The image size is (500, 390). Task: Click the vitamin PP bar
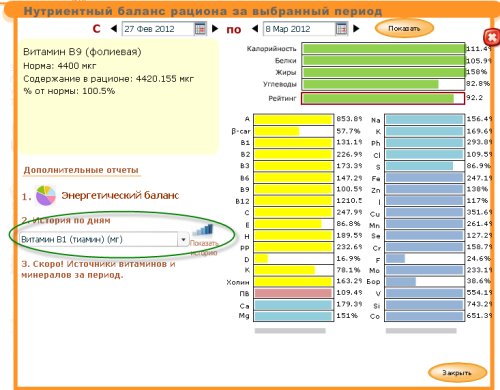(294, 247)
